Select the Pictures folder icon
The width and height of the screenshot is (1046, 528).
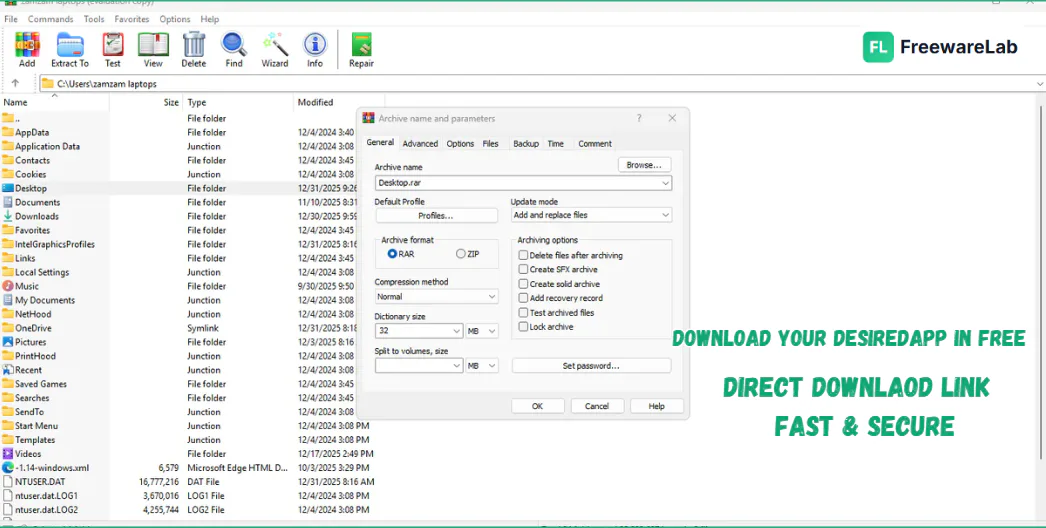[x=8, y=342]
